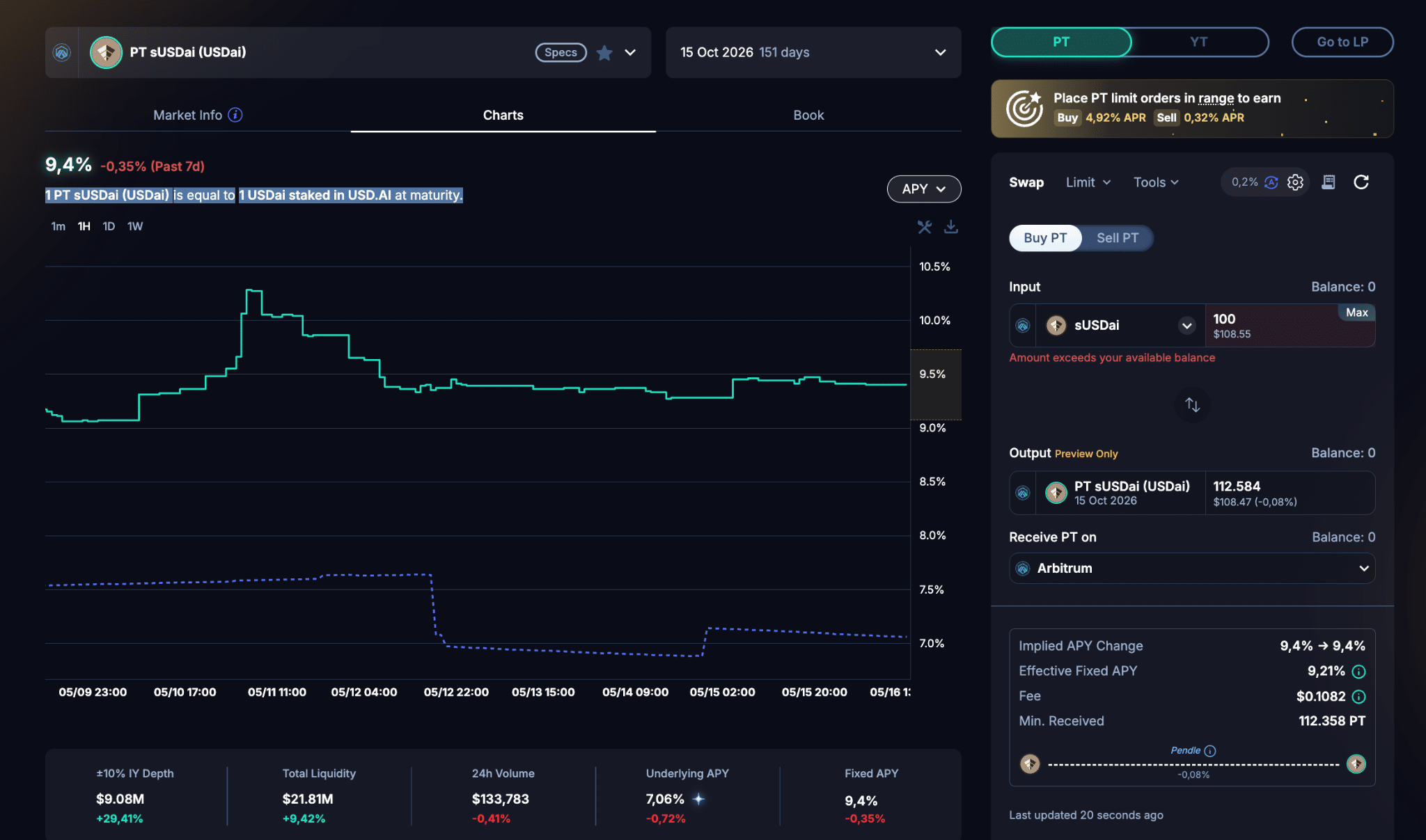Screen dimensions: 1426x840
Task: Open swap settings gear
Action: click(x=1295, y=182)
